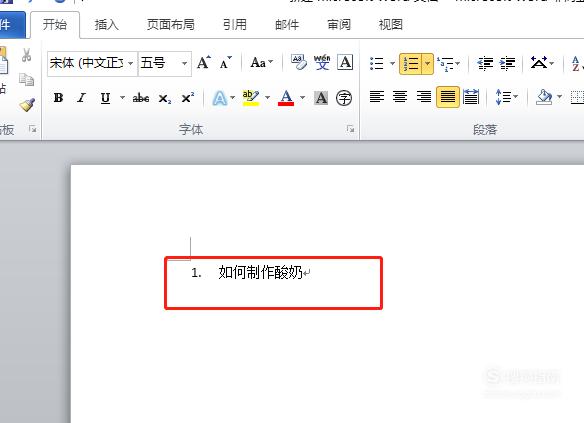Switch to the 引用 tab

(235, 25)
